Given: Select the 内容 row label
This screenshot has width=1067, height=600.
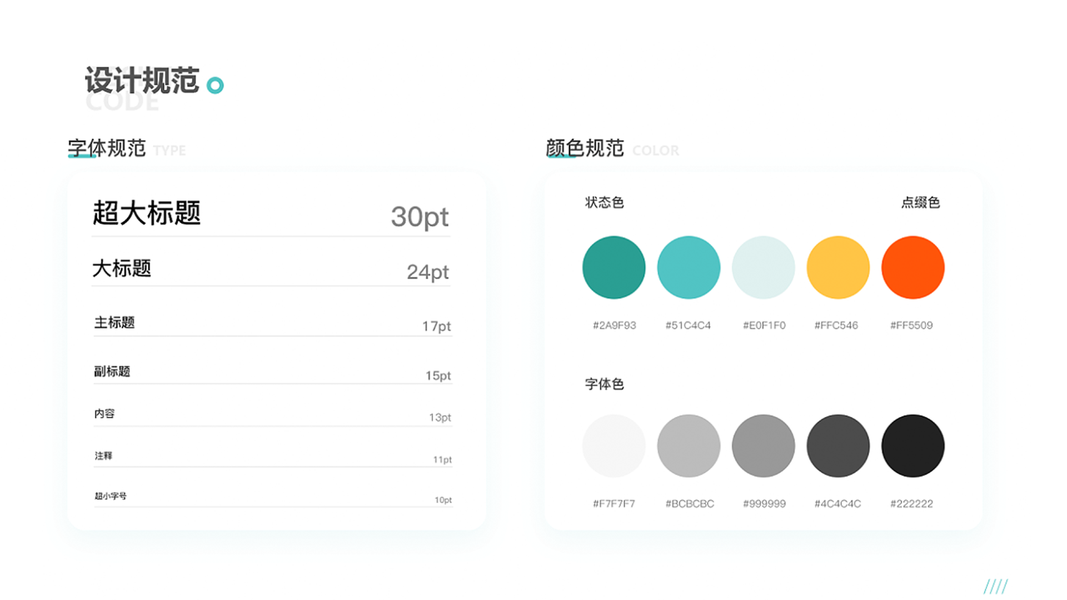Looking at the screenshot, I should point(104,414).
